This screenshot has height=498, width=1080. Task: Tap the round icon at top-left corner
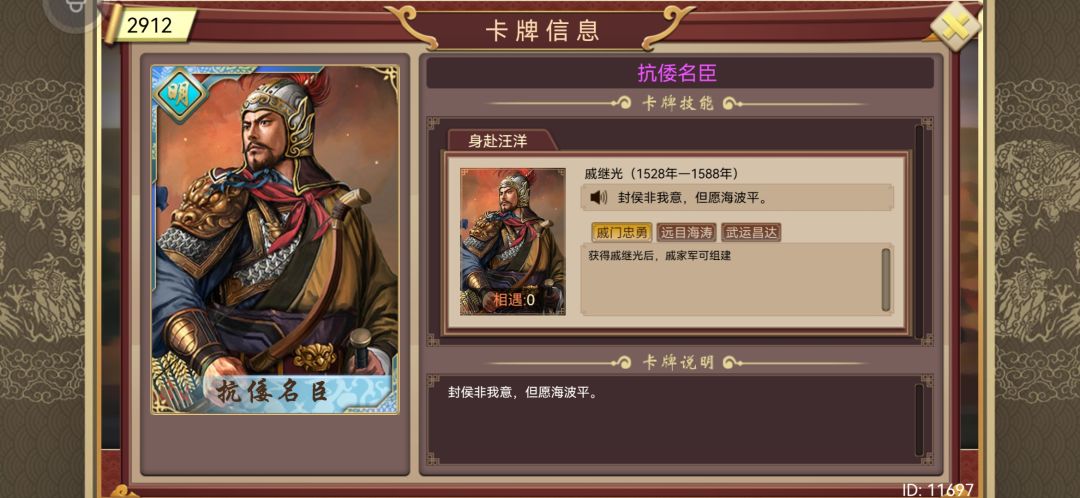point(68,10)
